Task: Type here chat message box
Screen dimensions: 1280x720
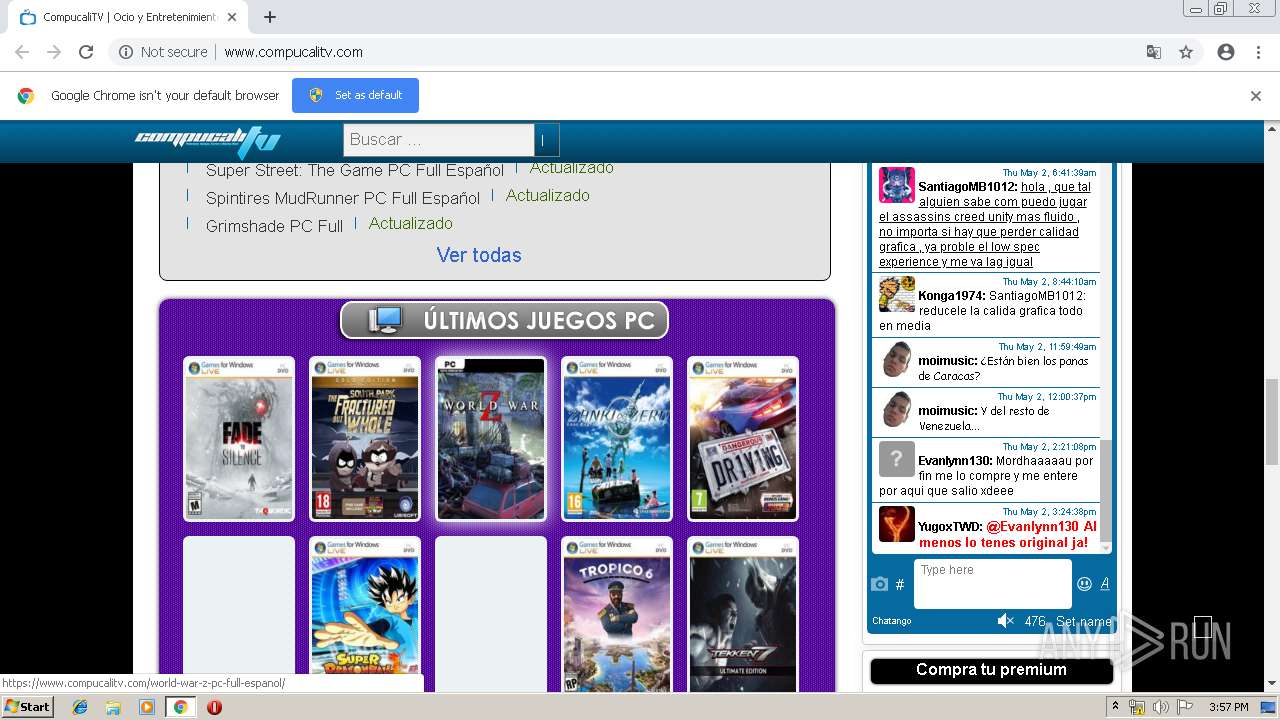Action: 992,584
